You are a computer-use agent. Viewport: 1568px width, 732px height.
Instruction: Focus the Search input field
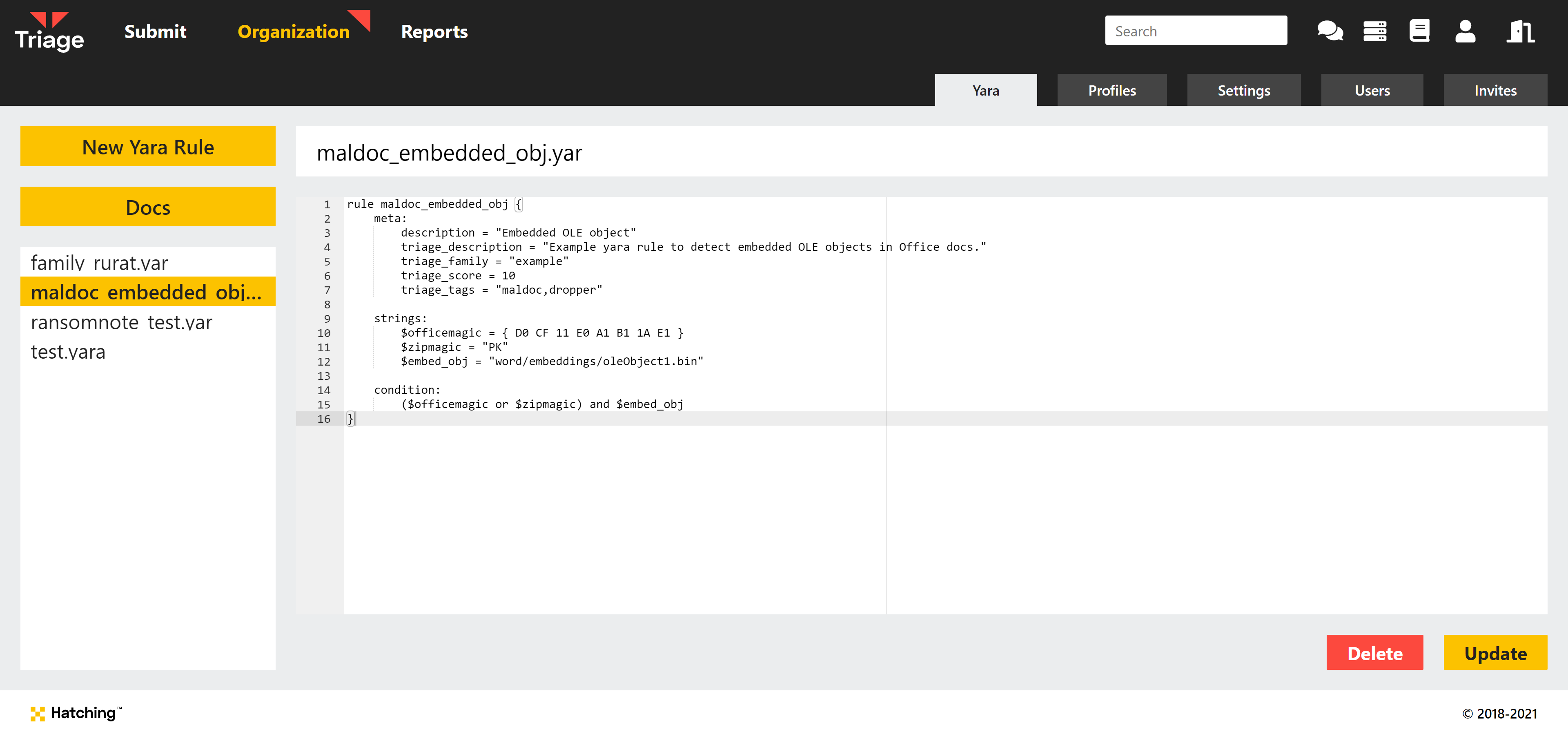tap(1196, 31)
